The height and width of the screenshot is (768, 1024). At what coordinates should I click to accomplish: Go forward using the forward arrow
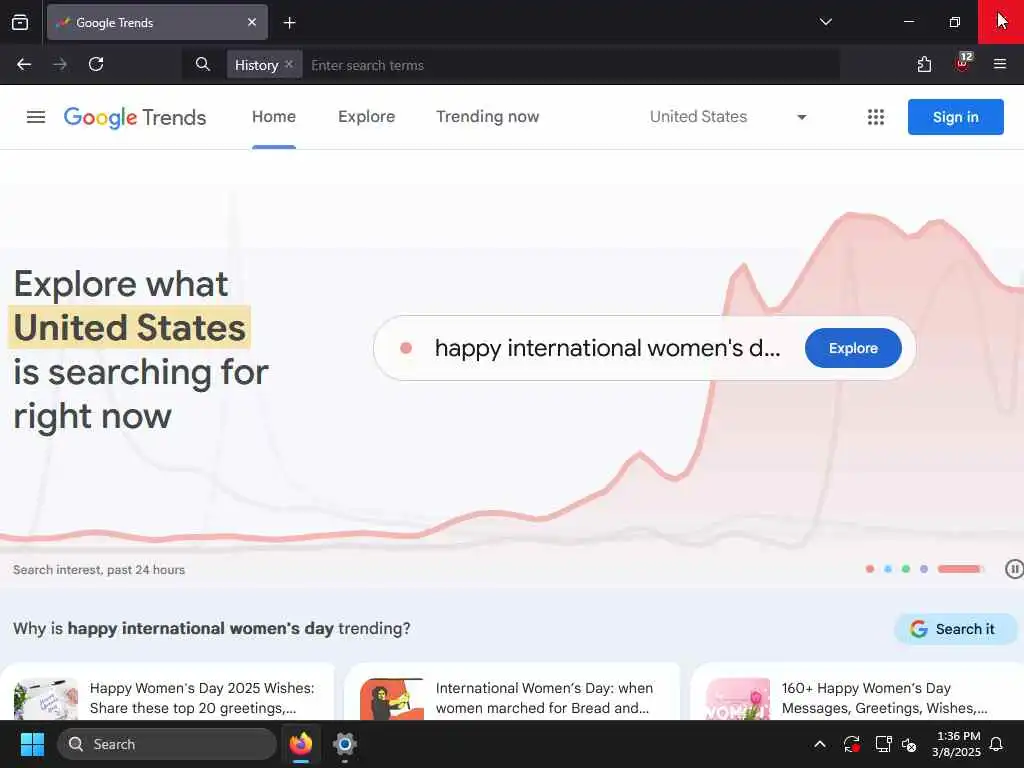point(60,64)
